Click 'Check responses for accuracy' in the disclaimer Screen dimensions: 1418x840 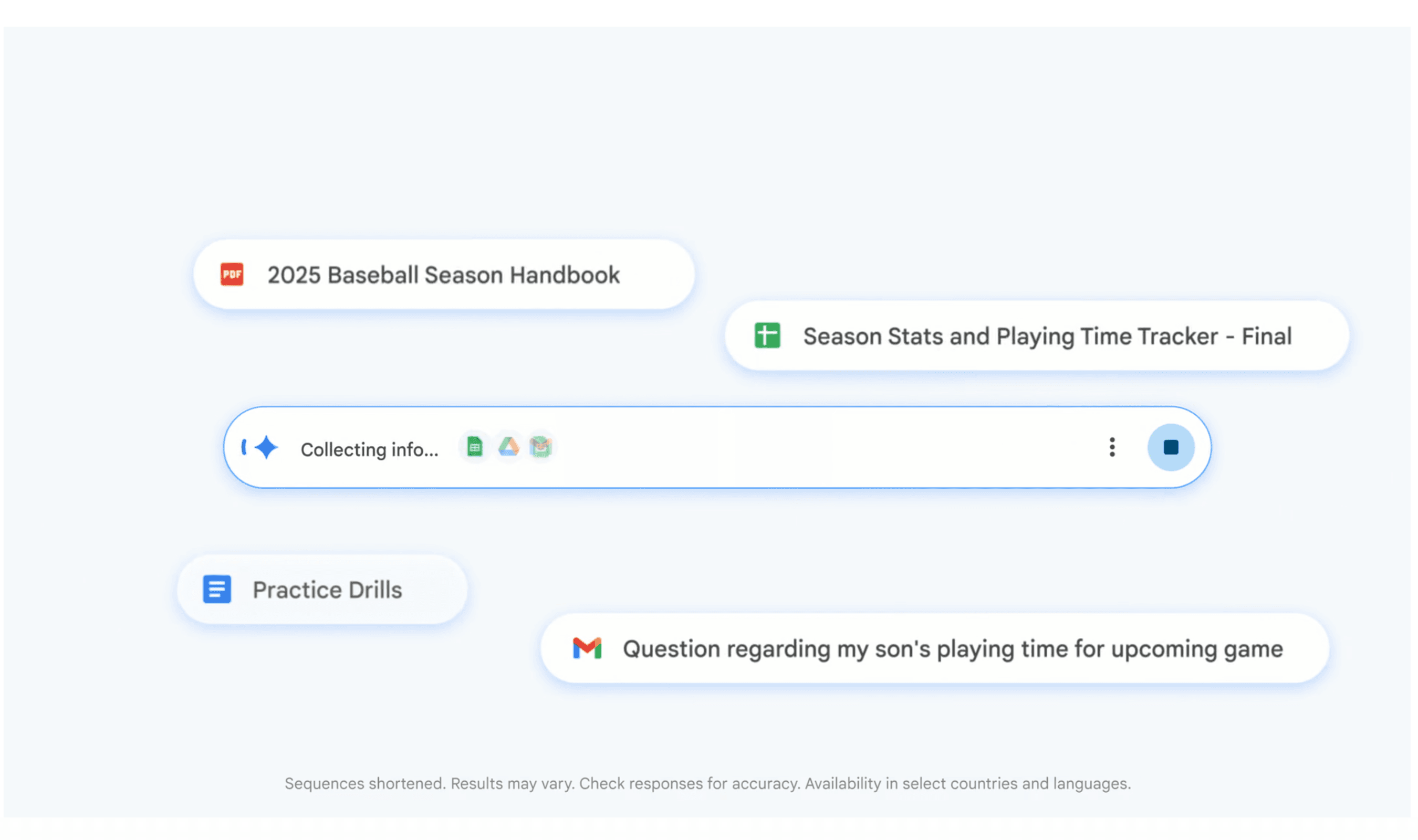[x=689, y=784]
